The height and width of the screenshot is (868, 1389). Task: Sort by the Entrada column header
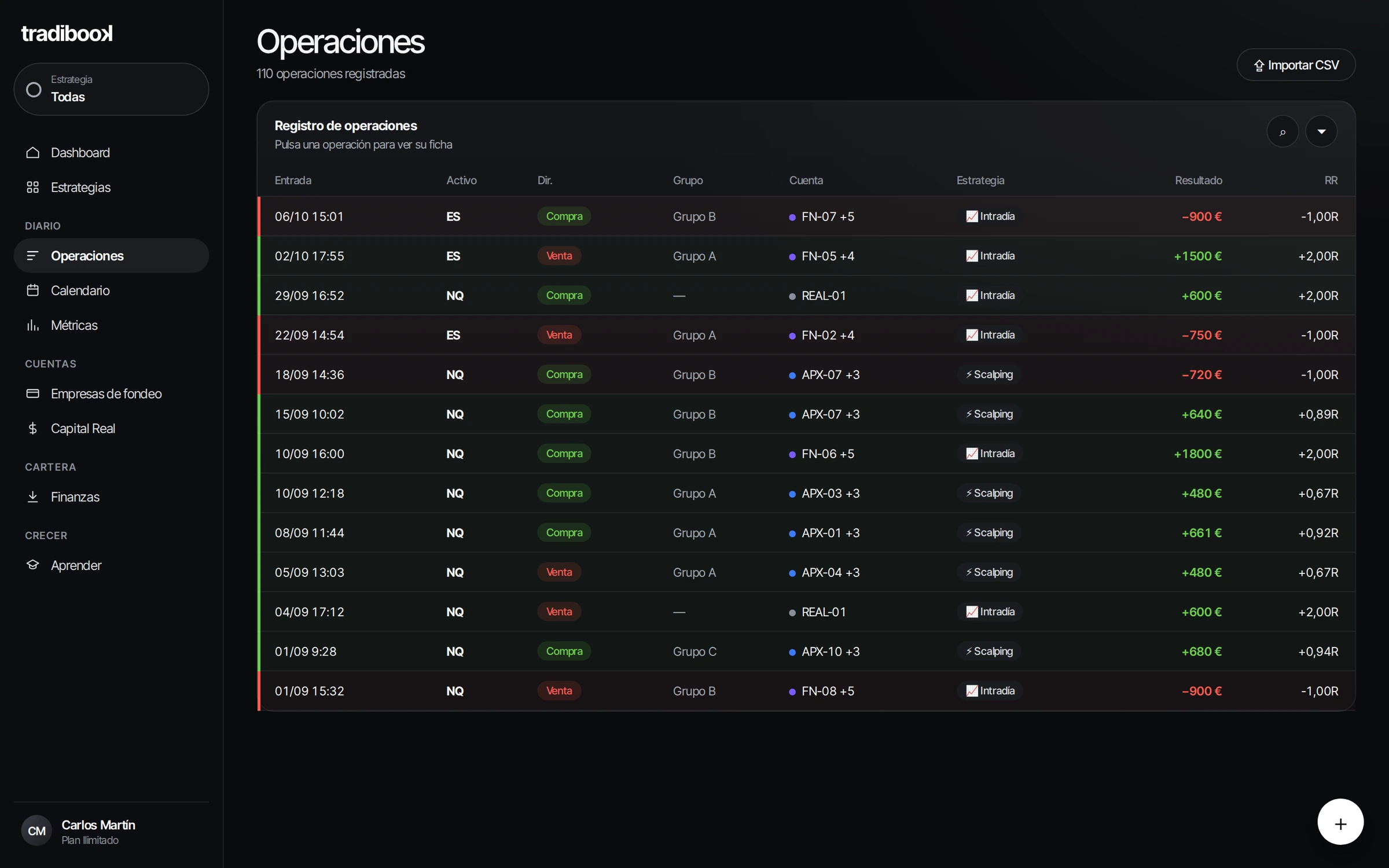coord(293,180)
